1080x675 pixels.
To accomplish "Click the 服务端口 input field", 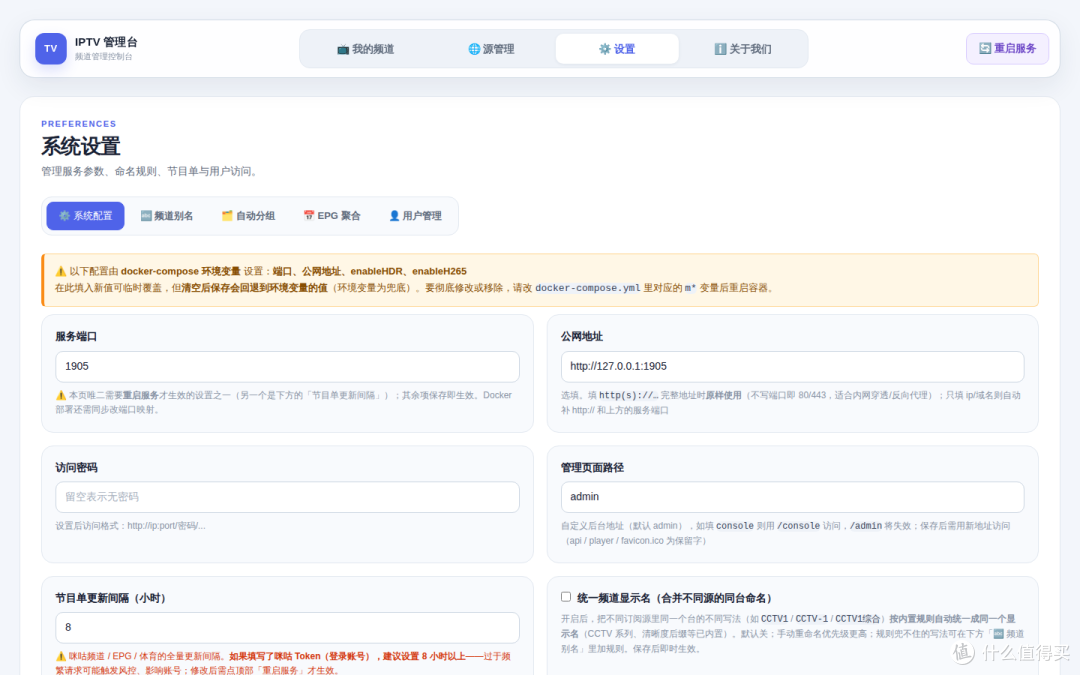I will [287, 366].
